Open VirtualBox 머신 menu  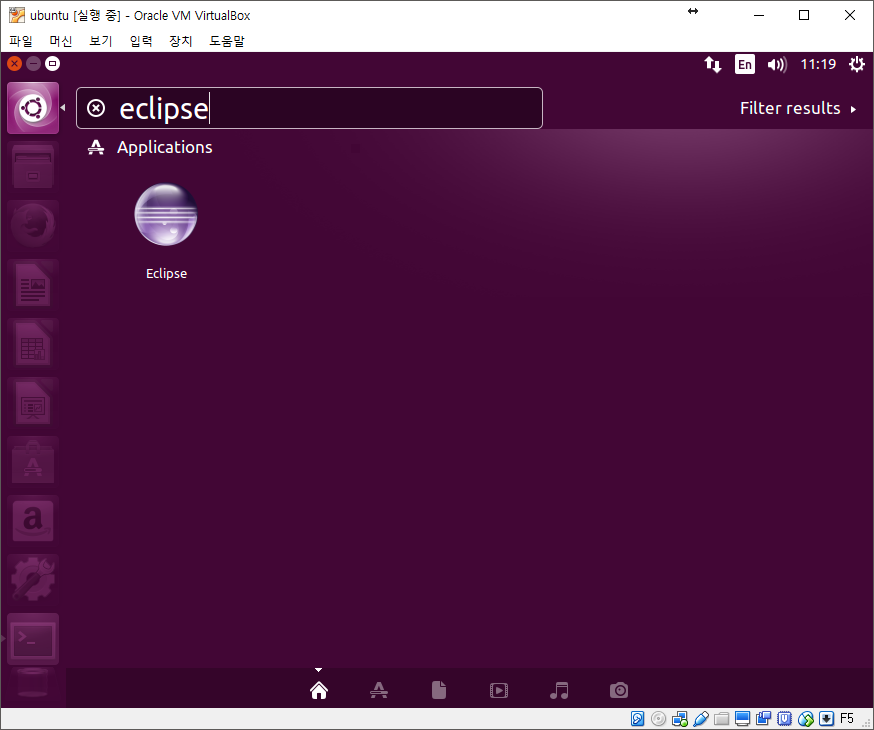61,41
